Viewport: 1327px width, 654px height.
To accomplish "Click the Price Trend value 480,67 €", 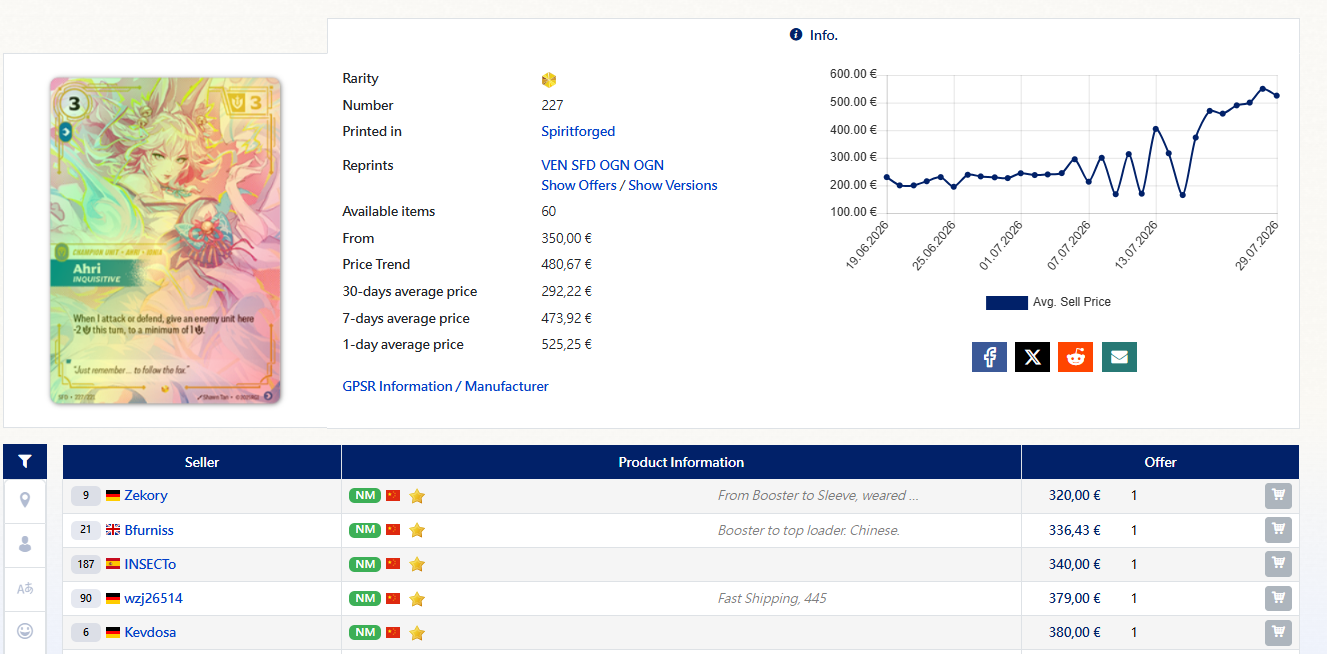I will coord(566,264).
